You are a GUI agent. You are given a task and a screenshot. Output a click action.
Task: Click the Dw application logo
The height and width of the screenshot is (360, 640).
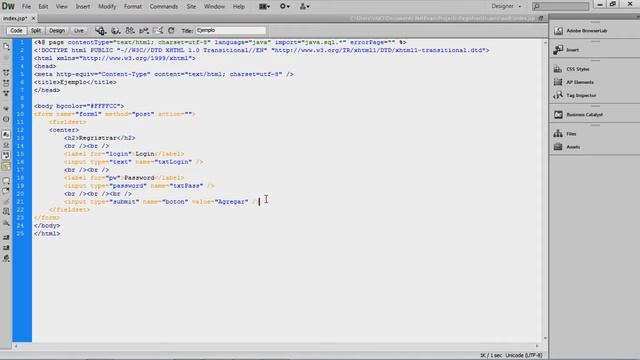click(x=8, y=6)
